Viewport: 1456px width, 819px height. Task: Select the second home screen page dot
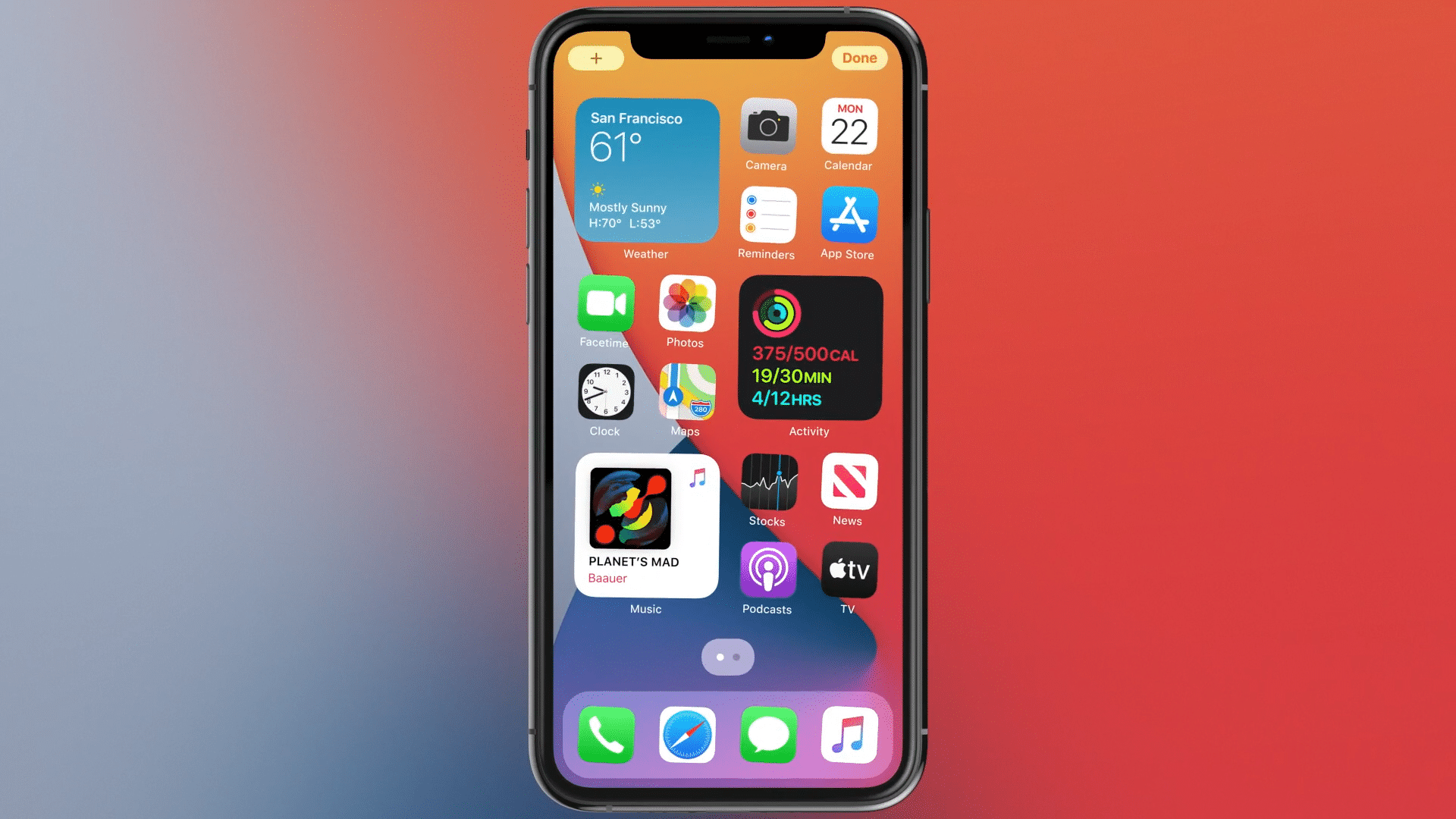[x=736, y=657]
